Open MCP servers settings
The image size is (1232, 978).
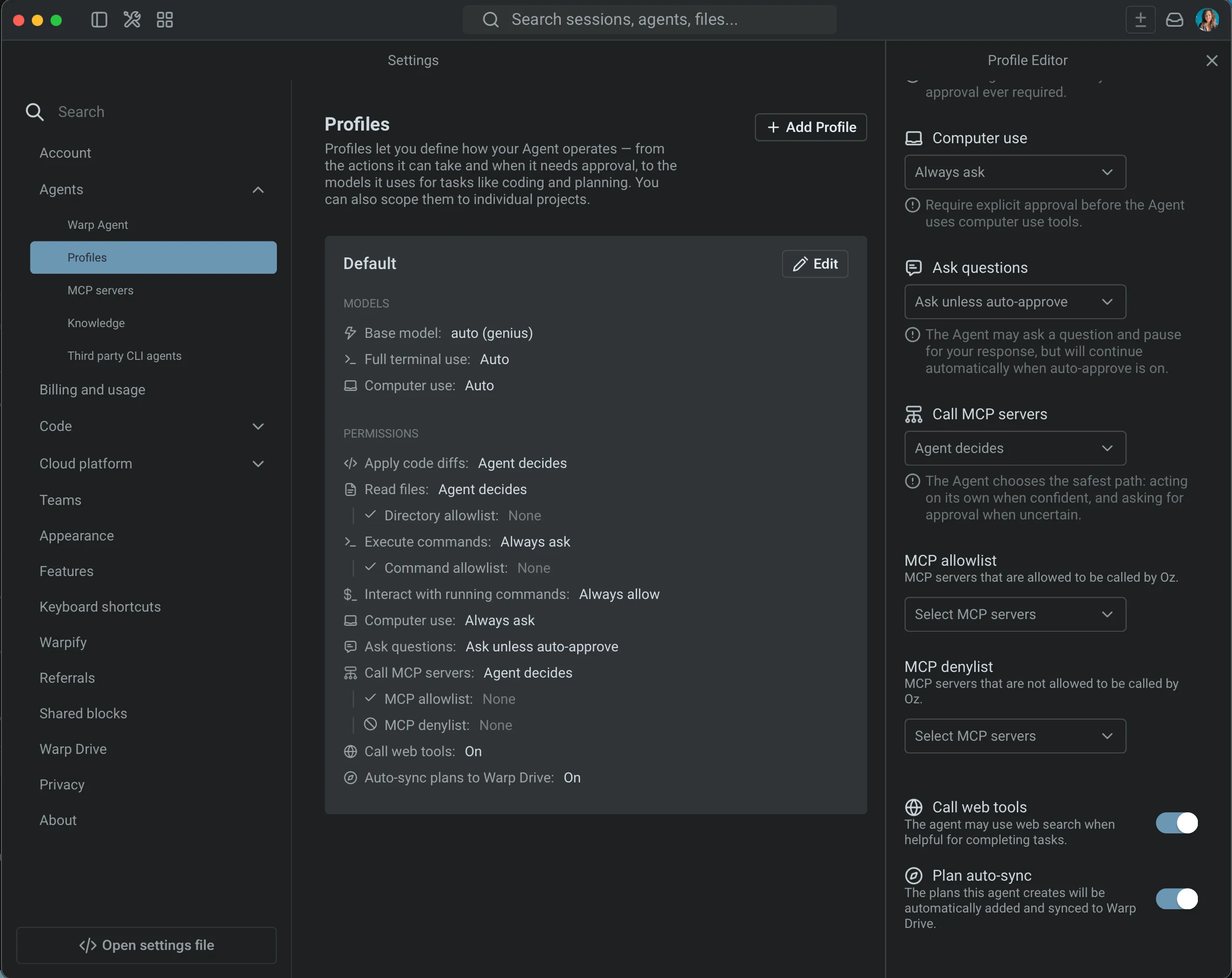101,291
